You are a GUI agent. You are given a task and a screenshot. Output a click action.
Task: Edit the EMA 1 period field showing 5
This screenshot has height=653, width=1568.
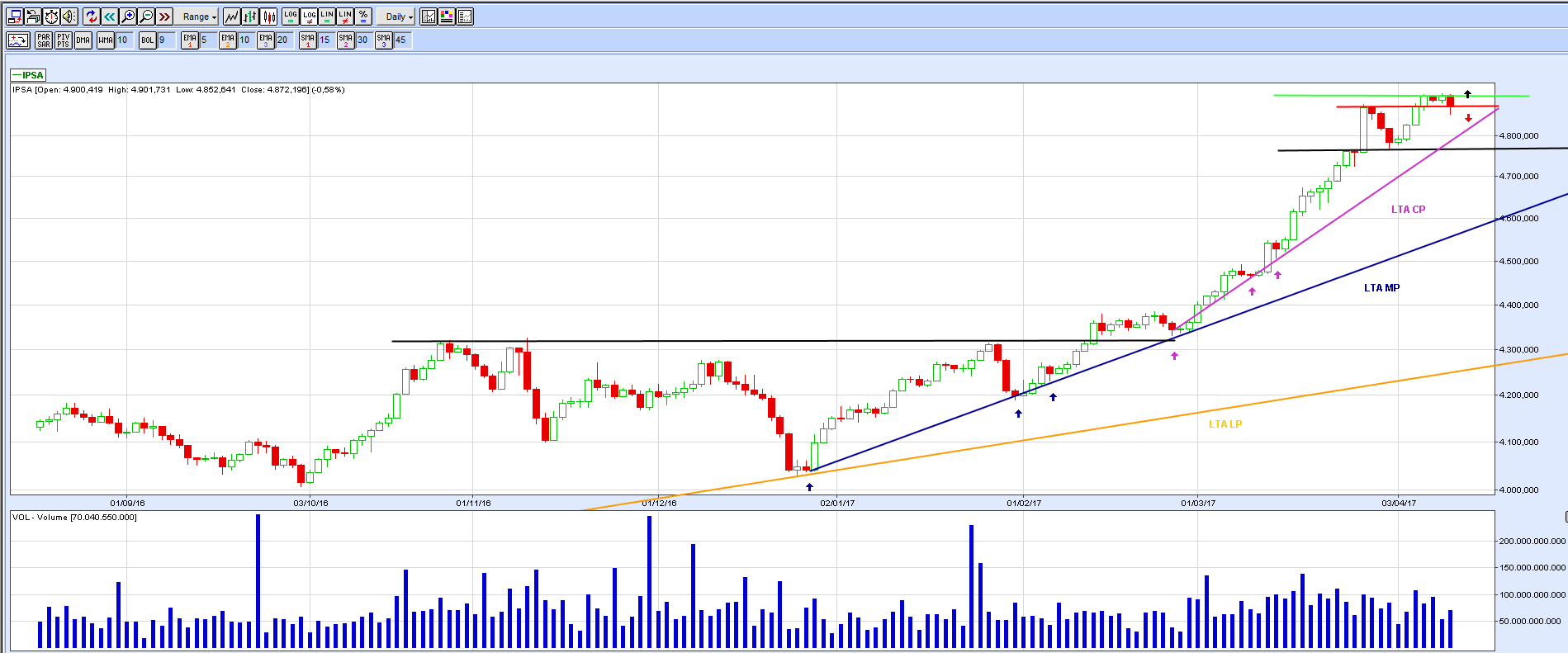pos(208,40)
